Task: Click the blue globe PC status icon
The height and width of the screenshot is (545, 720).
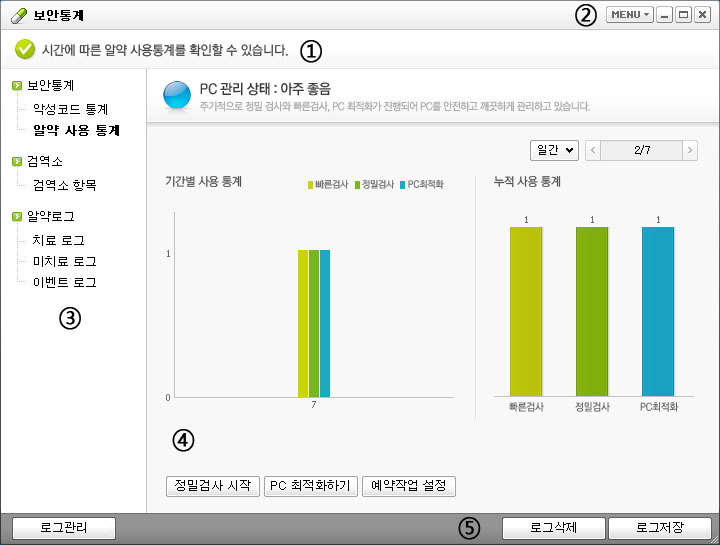Action: pyautogui.click(x=176, y=95)
